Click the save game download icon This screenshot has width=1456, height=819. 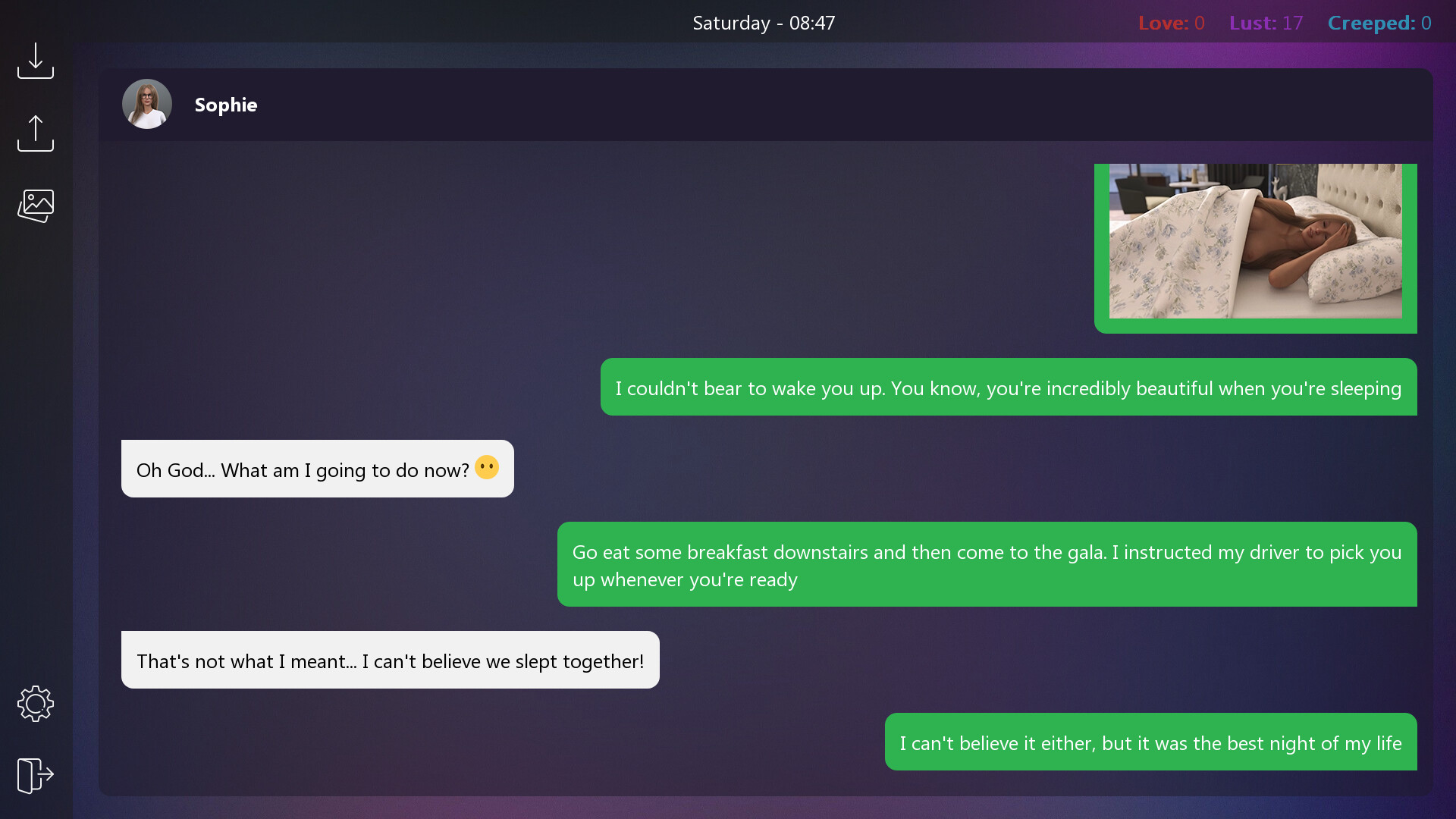[x=36, y=61]
